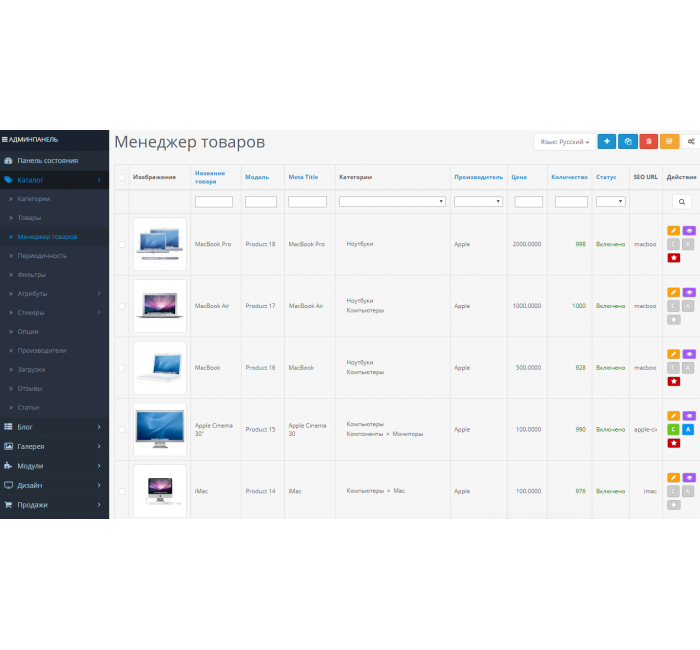Open Фильтры in the sidebar
Screen dimensions: 700x650
click(32, 275)
